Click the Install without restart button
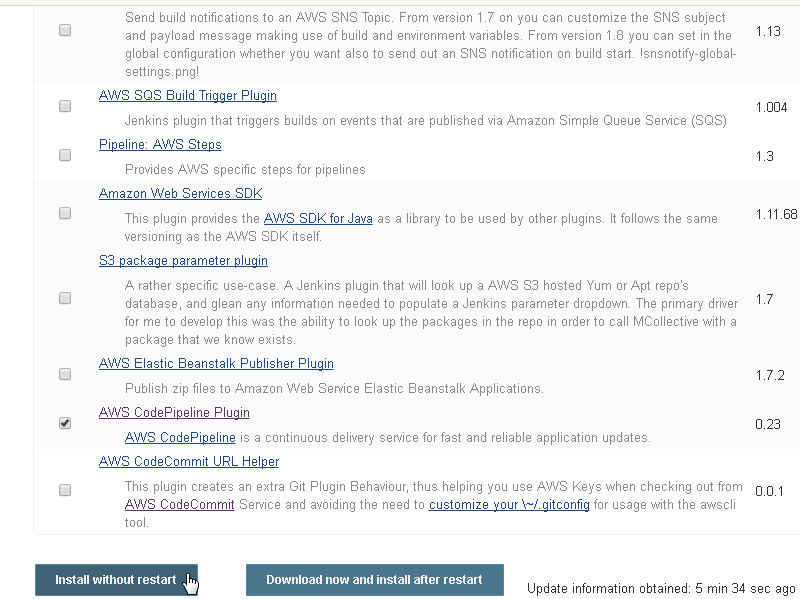The height and width of the screenshot is (599, 800). tap(116, 580)
